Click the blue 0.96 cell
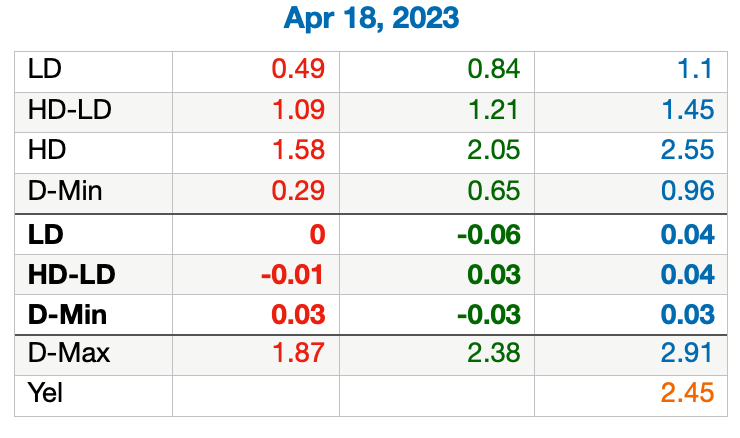Viewport: 740px width, 438px height. click(688, 191)
